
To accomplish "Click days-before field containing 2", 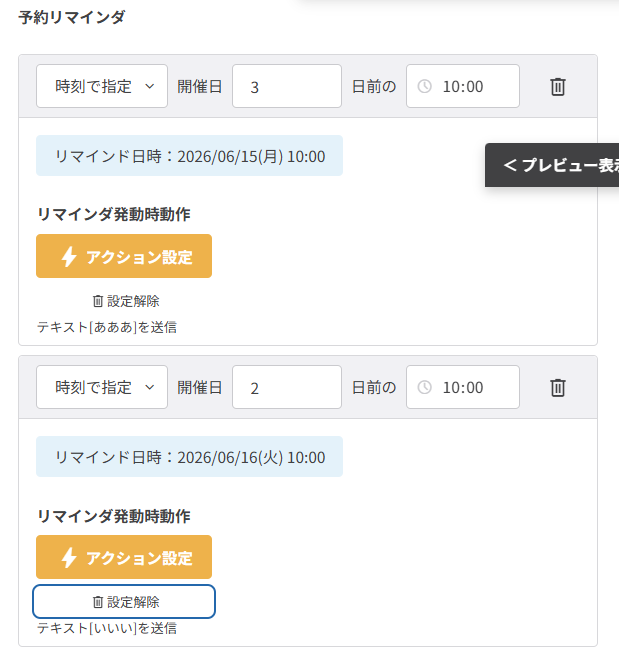I will pos(287,387).
